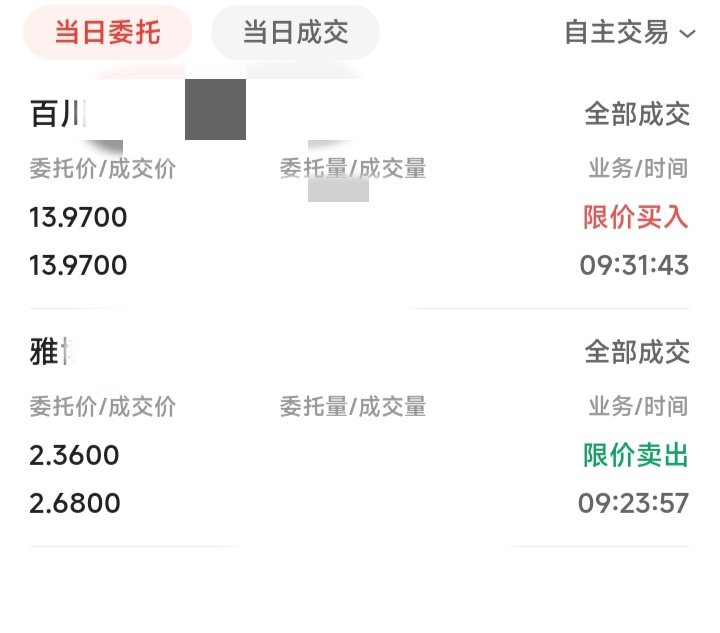Click the 2.6800 transaction price
Image resolution: width=720 pixels, height=633 pixels.
[x=75, y=503]
